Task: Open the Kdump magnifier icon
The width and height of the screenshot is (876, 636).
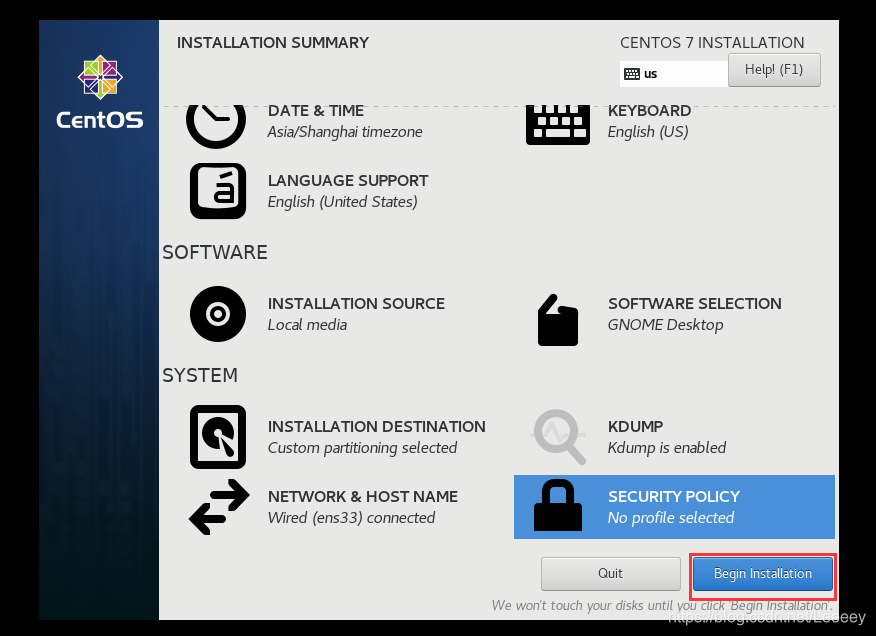Action: click(x=558, y=437)
